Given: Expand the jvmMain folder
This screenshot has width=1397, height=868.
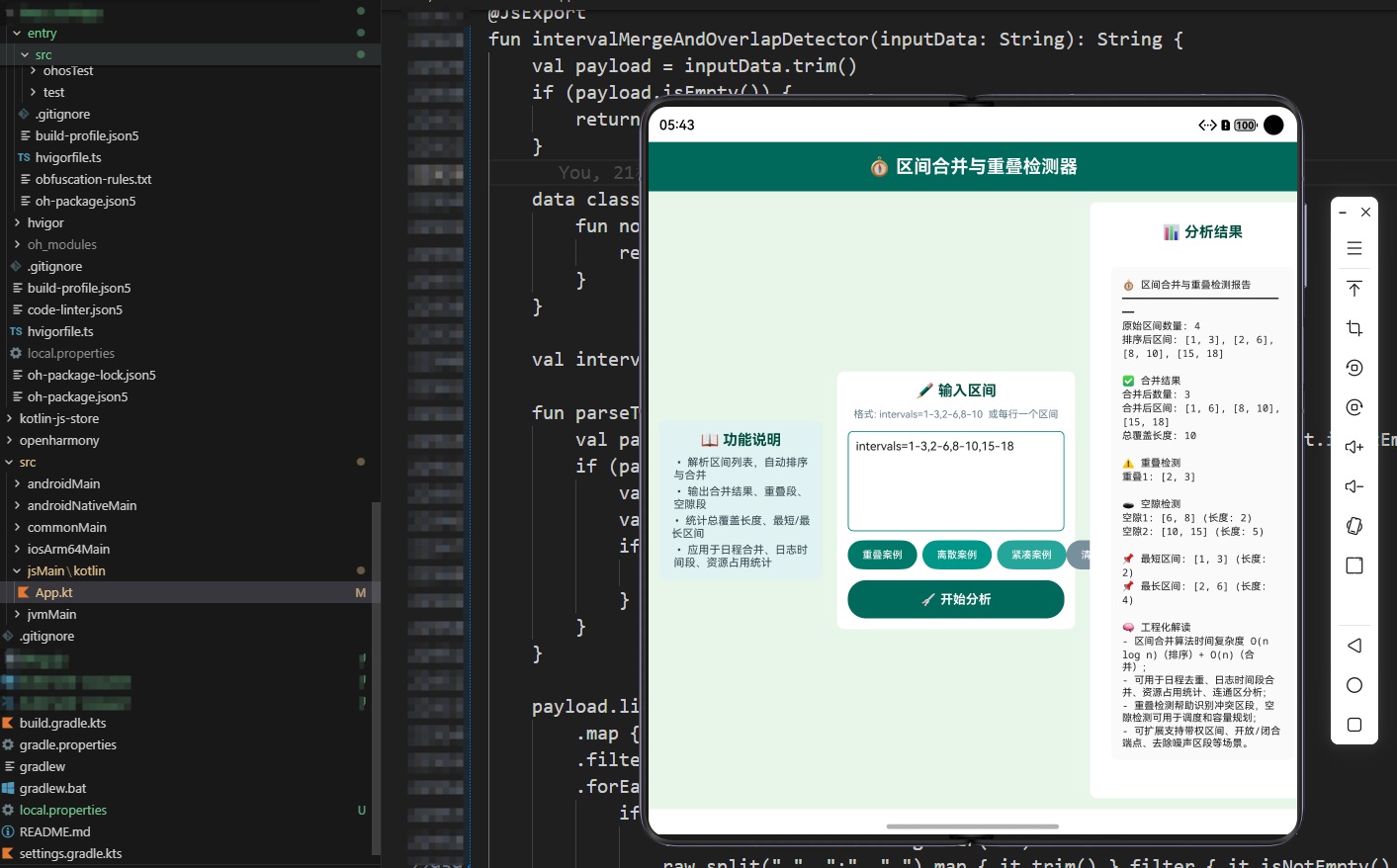Looking at the screenshot, I should click(x=17, y=614).
